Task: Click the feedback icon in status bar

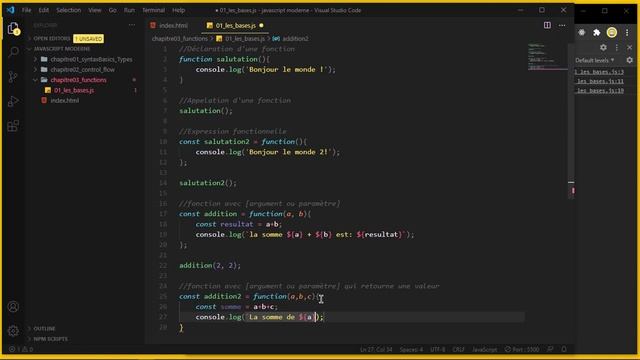Action: 550,349
